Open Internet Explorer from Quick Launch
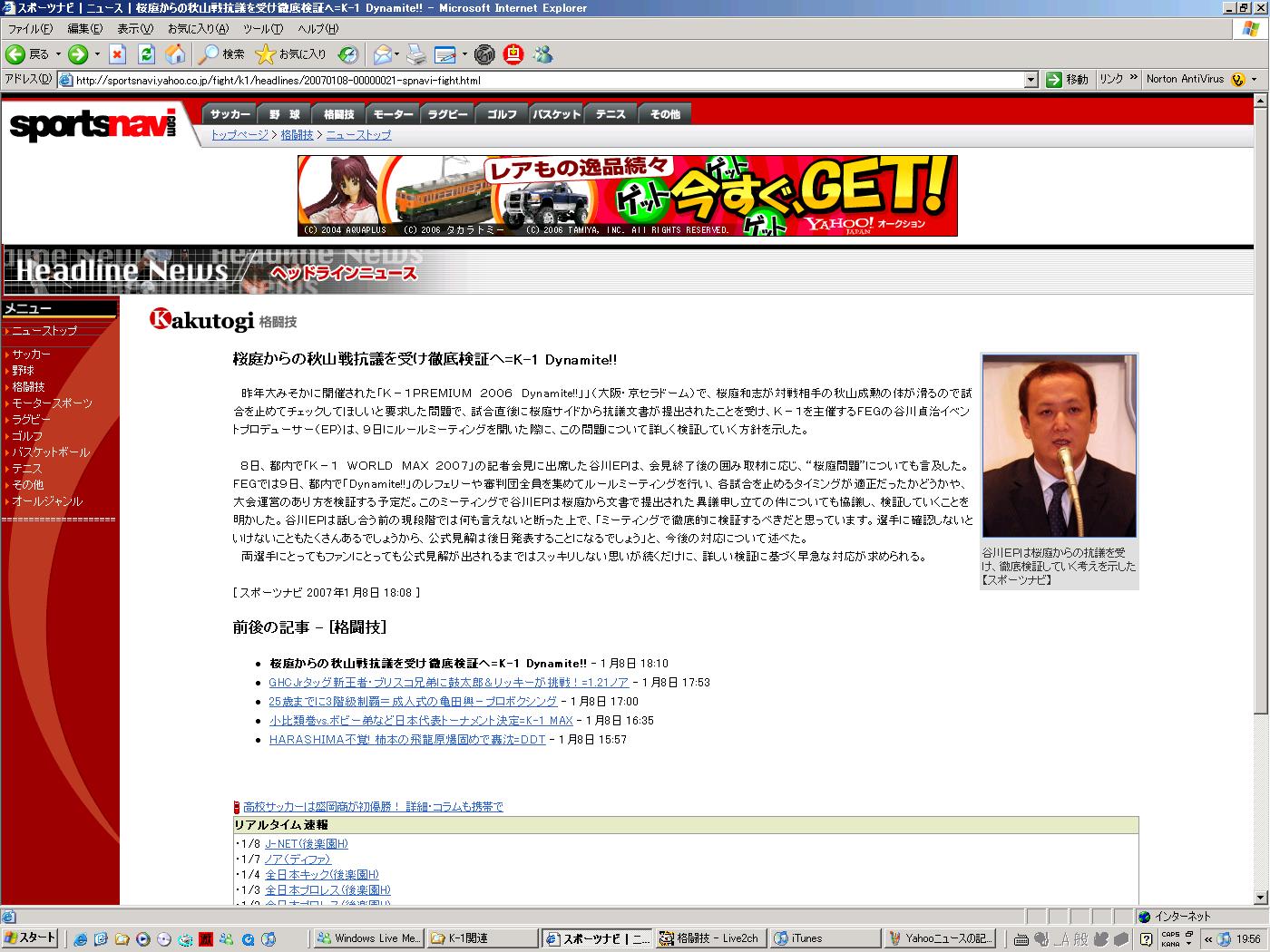1270x952 pixels. 81,939
